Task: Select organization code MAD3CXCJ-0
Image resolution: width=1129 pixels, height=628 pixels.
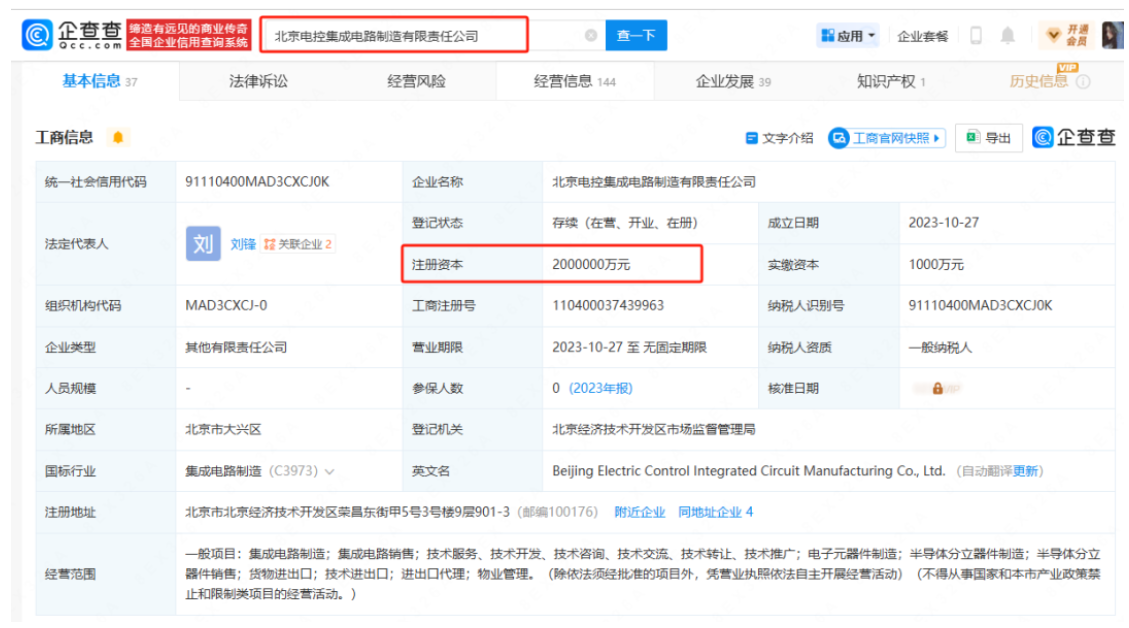Action: (226, 305)
